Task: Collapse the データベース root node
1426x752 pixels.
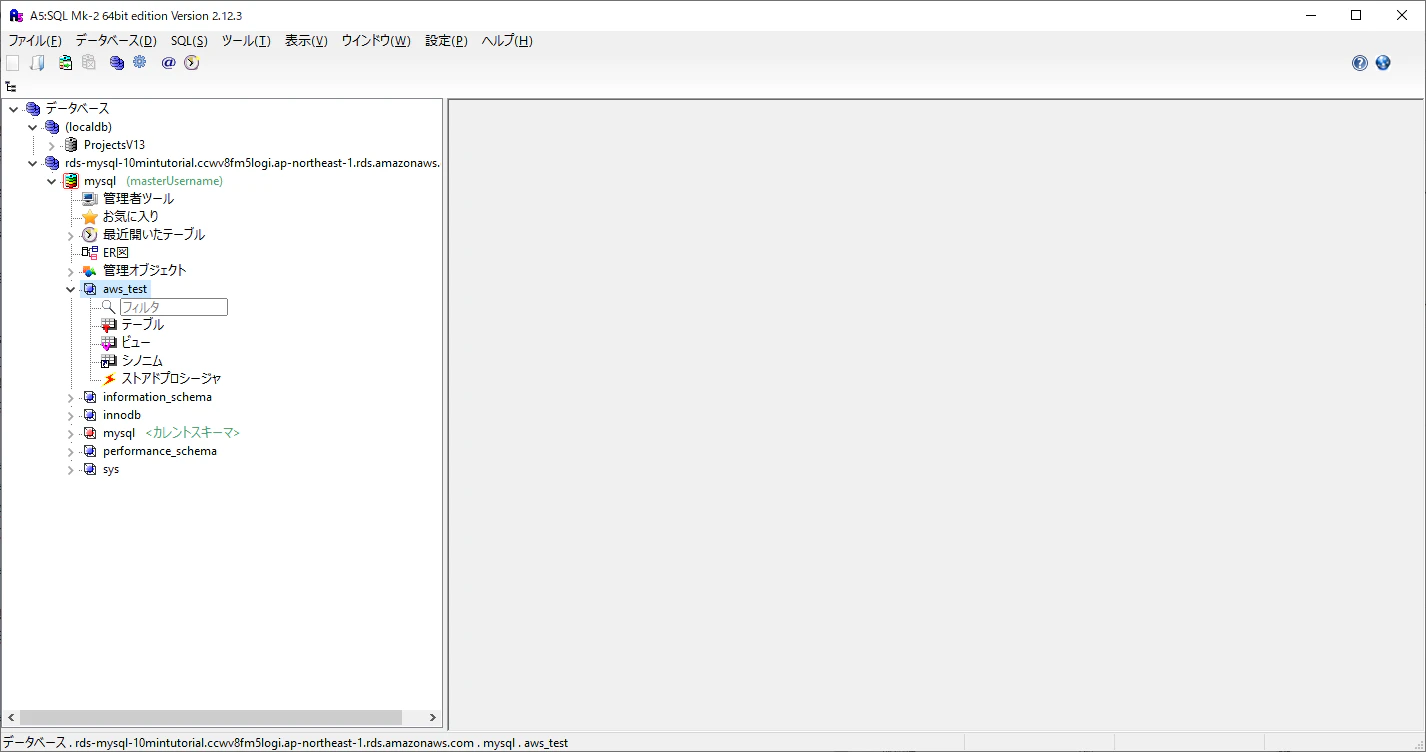Action: 14,109
